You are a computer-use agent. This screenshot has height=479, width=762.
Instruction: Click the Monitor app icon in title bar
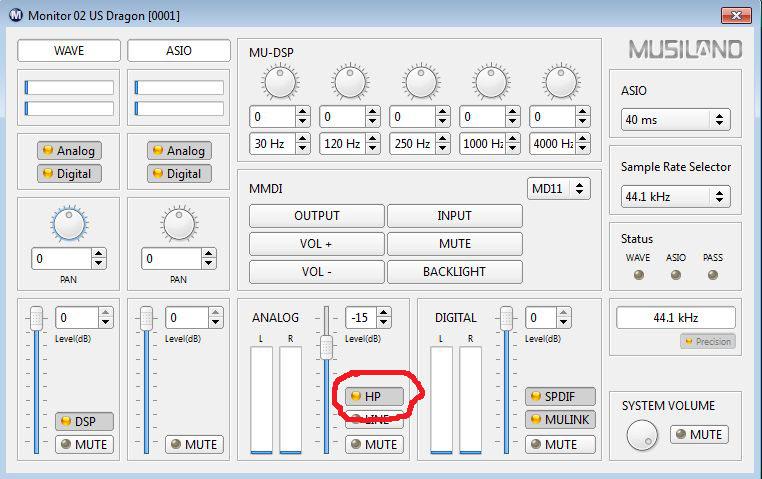pyautogui.click(x=16, y=15)
